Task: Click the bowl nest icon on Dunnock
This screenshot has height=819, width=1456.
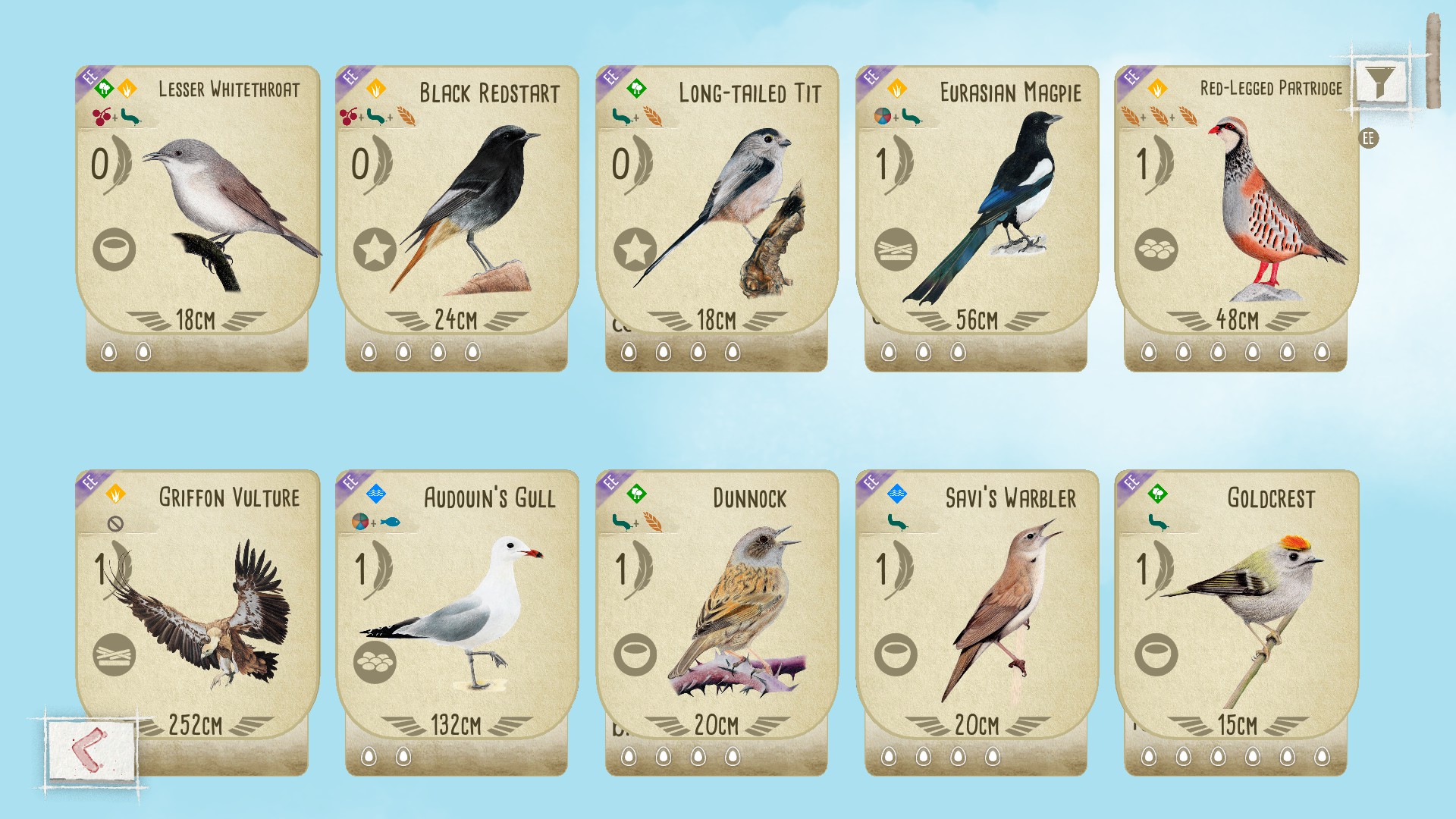Action: point(635,654)
